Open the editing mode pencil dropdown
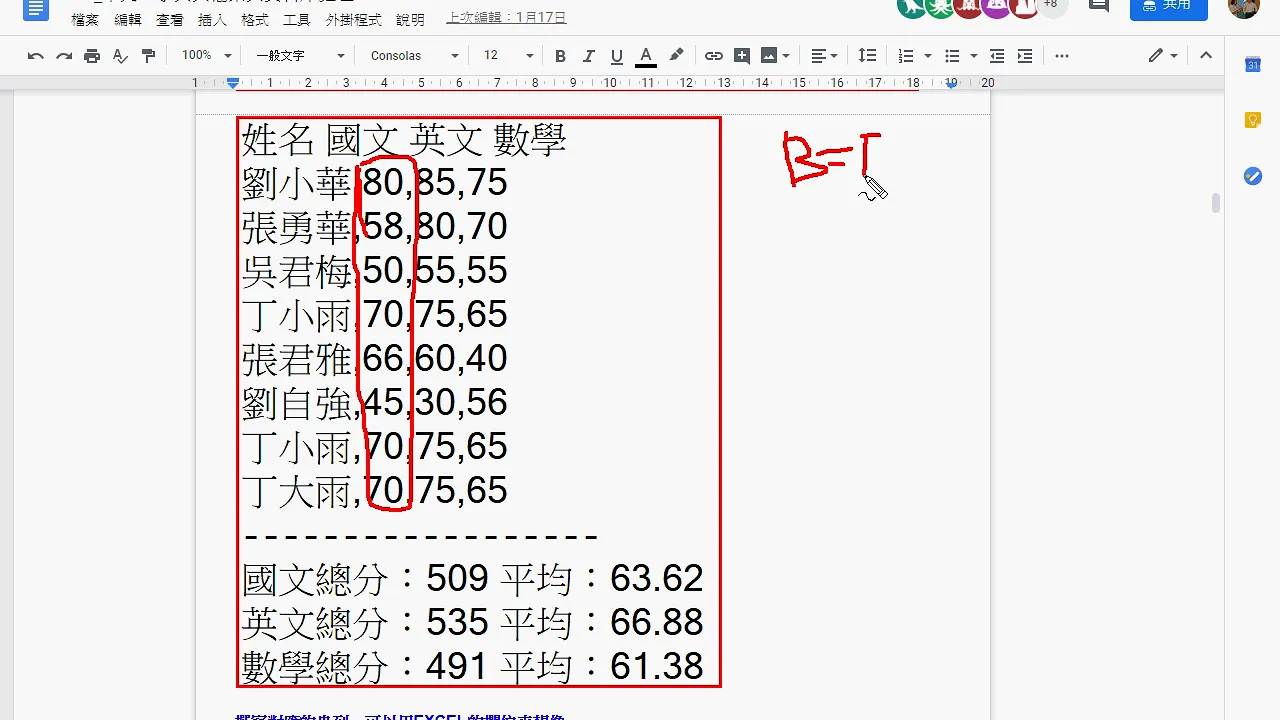This screenshot has width=1280, height=720. coord(1163,56)
